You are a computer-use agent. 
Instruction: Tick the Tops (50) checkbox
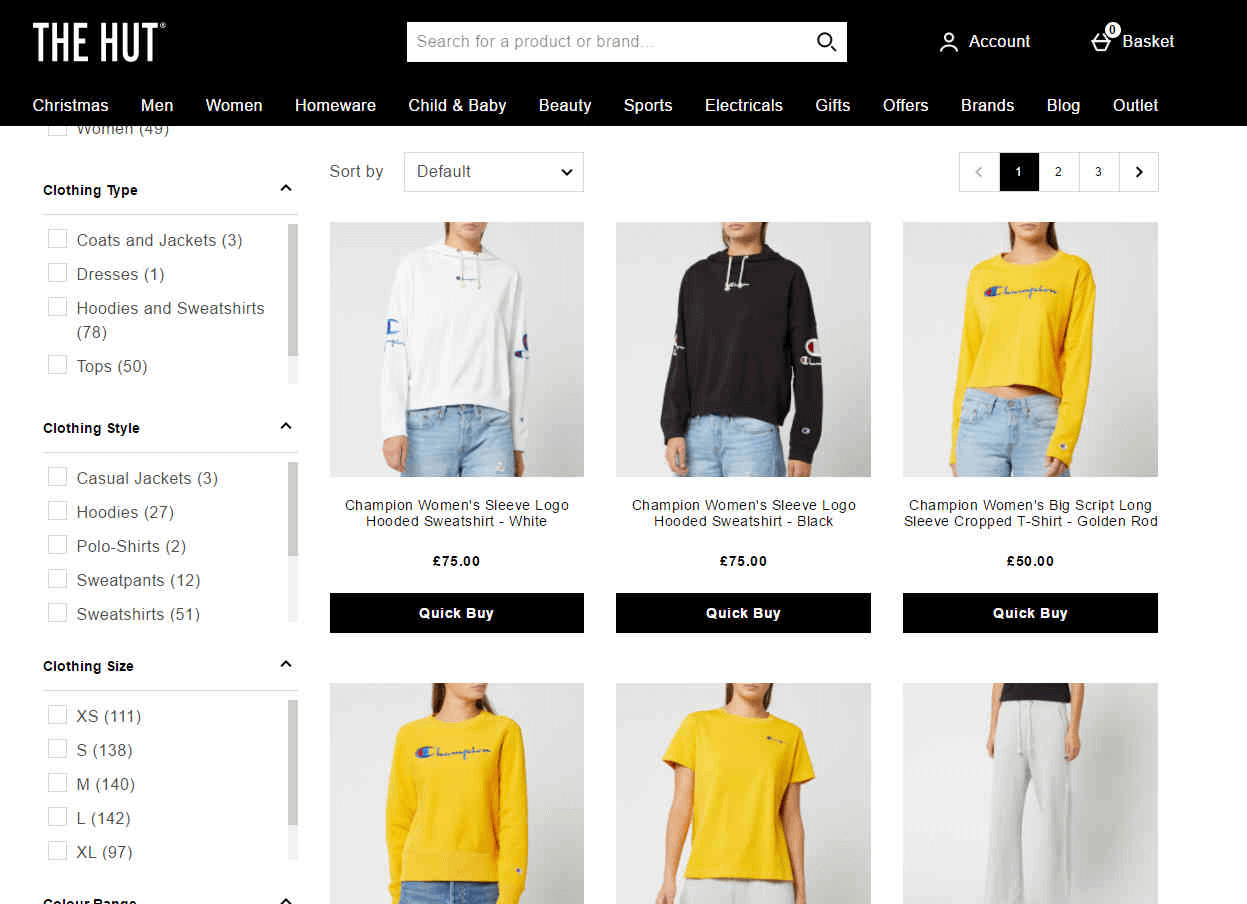58,365
